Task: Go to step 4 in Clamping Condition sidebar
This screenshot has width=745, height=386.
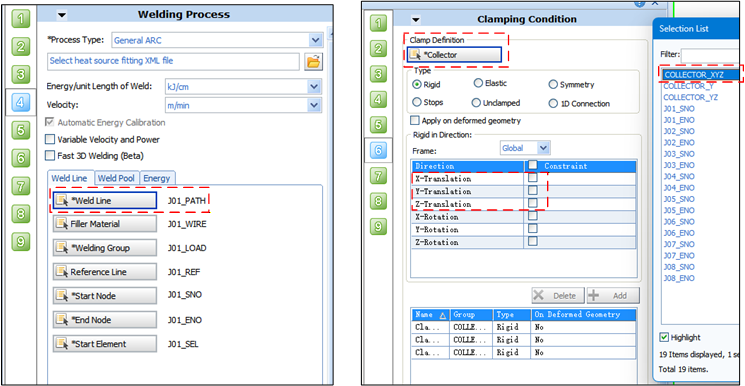Action: (x=378, y=99)
